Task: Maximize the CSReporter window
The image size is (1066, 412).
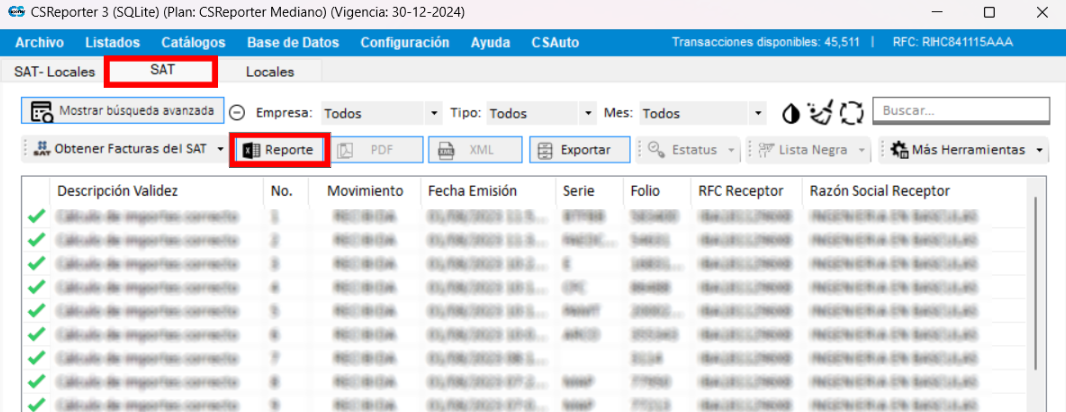Action: (989, 12)
